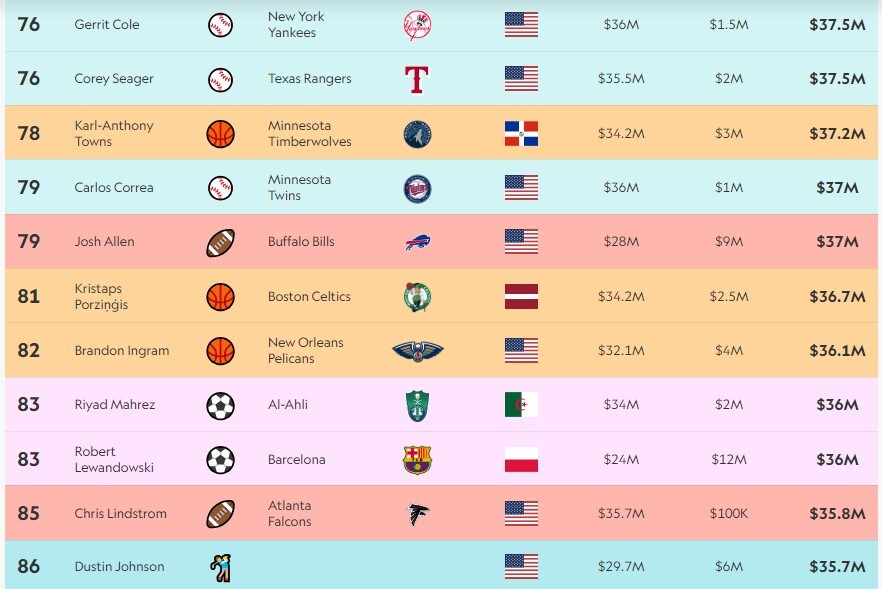
Task: Click the Dominican Republic flag for Karl-Anthony Towns
Action: [x=521, y=134]
